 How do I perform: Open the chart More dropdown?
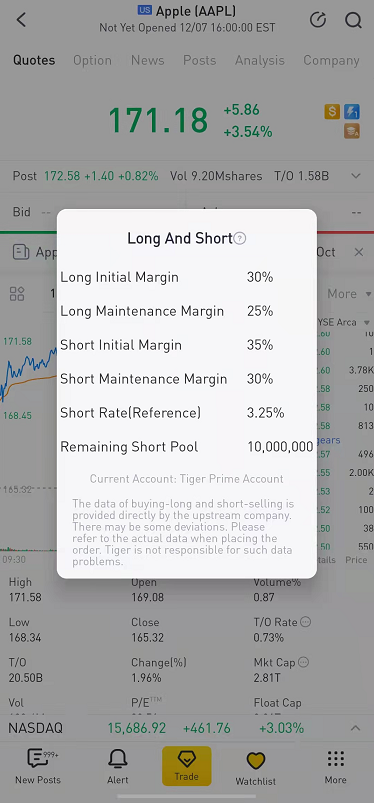(x=349, y=294)
